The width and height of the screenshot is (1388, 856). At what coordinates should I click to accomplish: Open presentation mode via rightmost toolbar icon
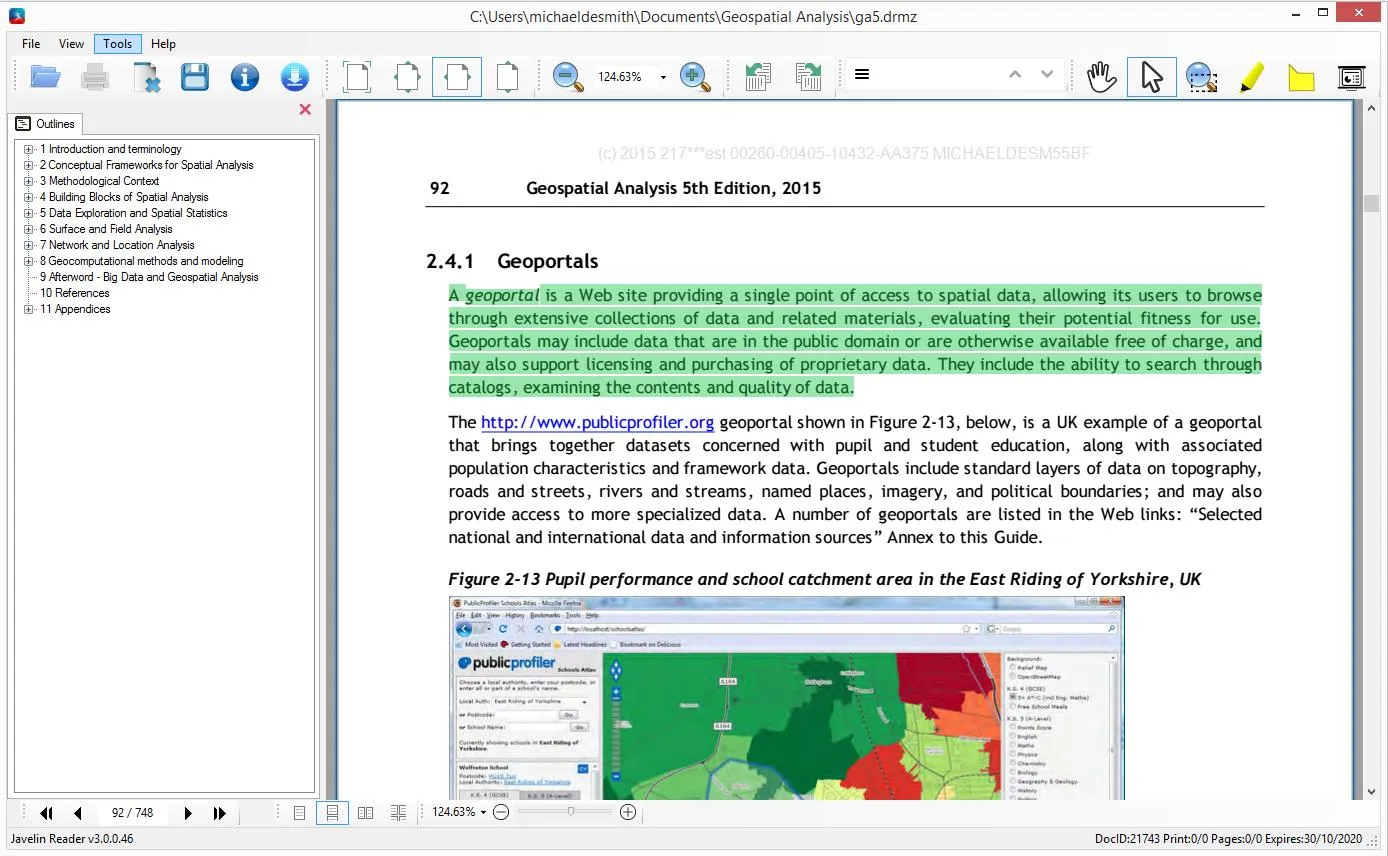point(1352,76)
